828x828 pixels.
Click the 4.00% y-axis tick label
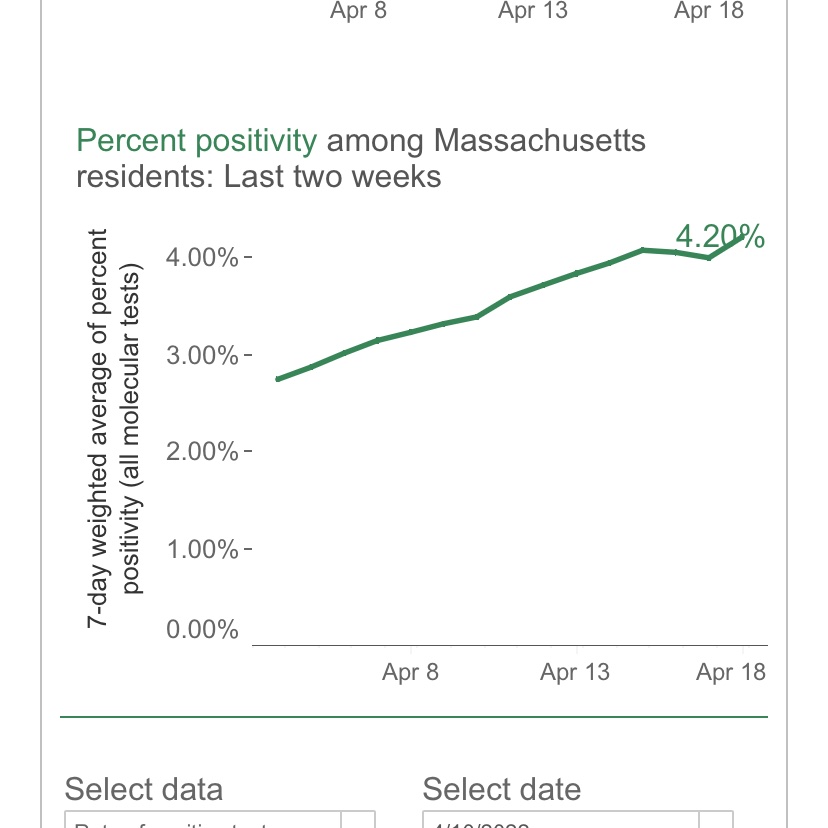pyautogui.click(x=202, y=258)
